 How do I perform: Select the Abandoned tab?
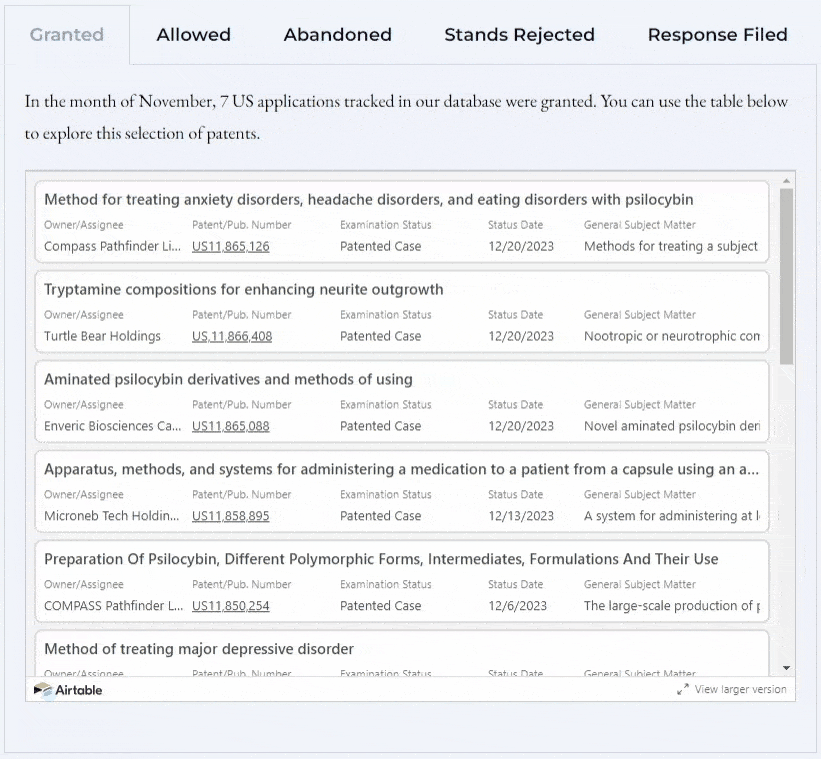click(x=337, y=35)
